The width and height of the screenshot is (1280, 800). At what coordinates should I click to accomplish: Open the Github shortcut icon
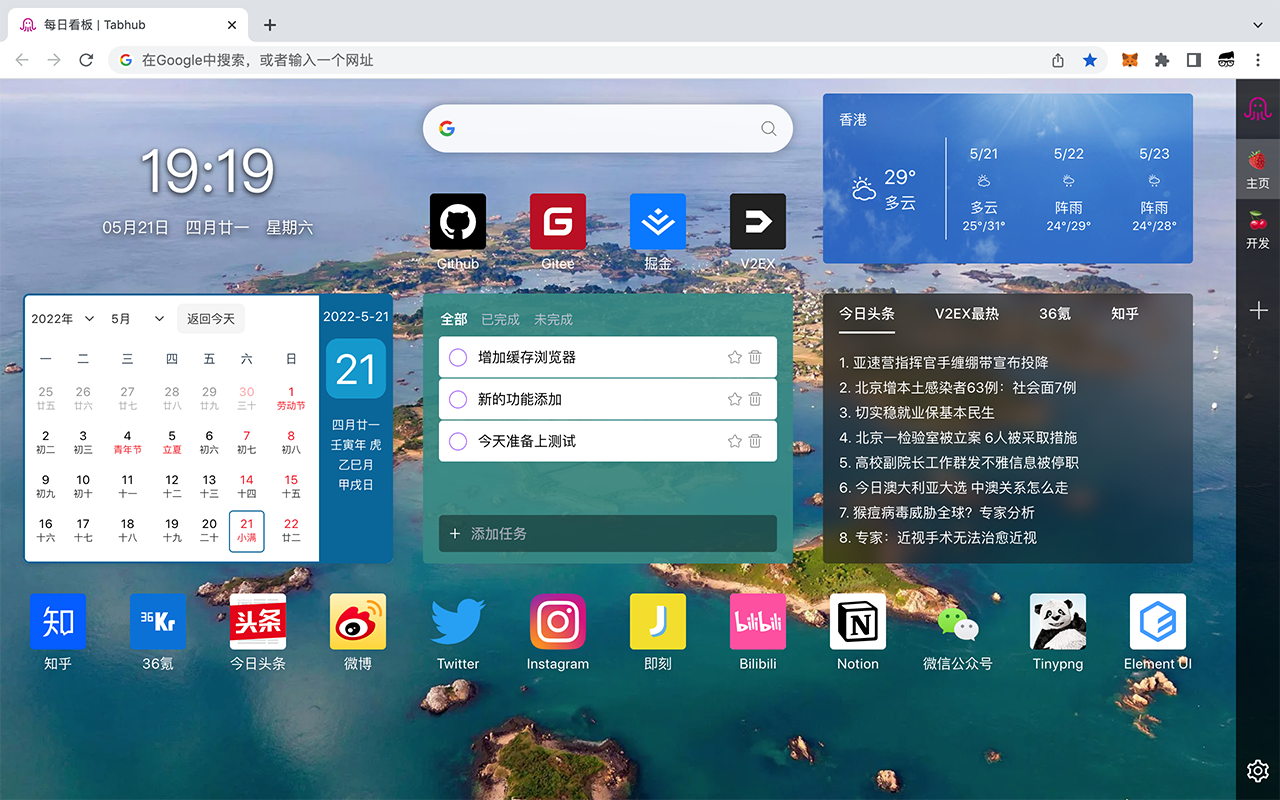(x=457, y=221)
